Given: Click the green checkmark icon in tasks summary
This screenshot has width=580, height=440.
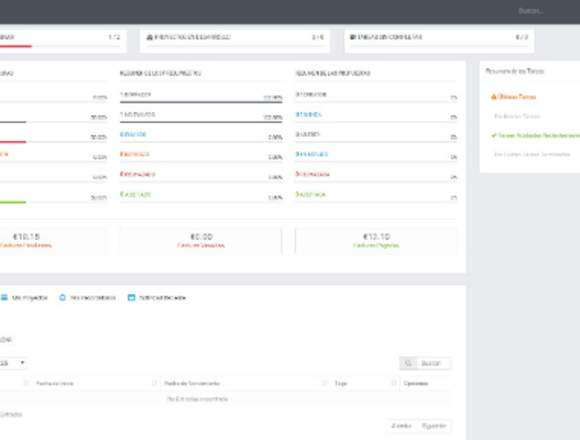Looking at the screenshot, I should 494,135.
